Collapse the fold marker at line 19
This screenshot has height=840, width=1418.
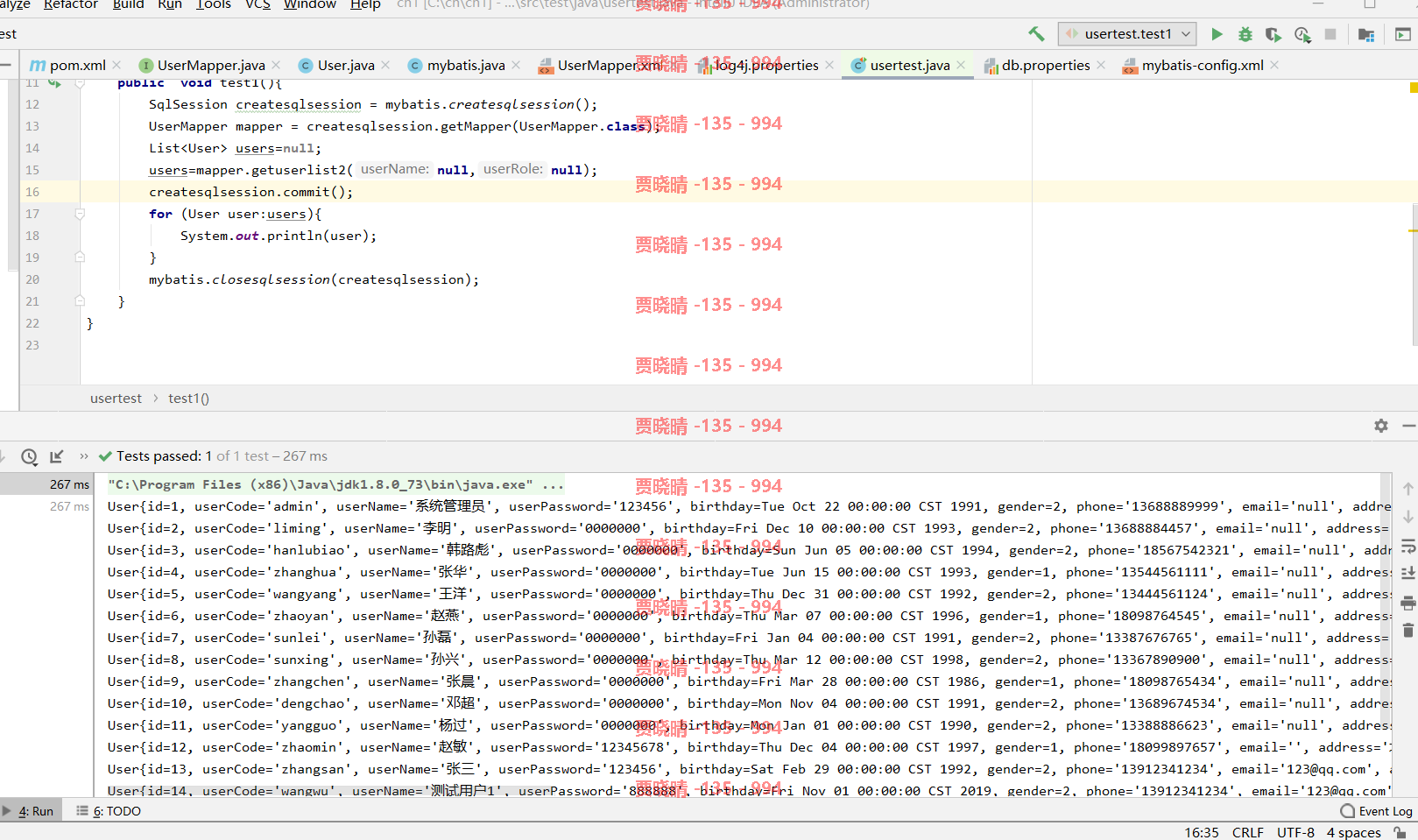point(80,258)
